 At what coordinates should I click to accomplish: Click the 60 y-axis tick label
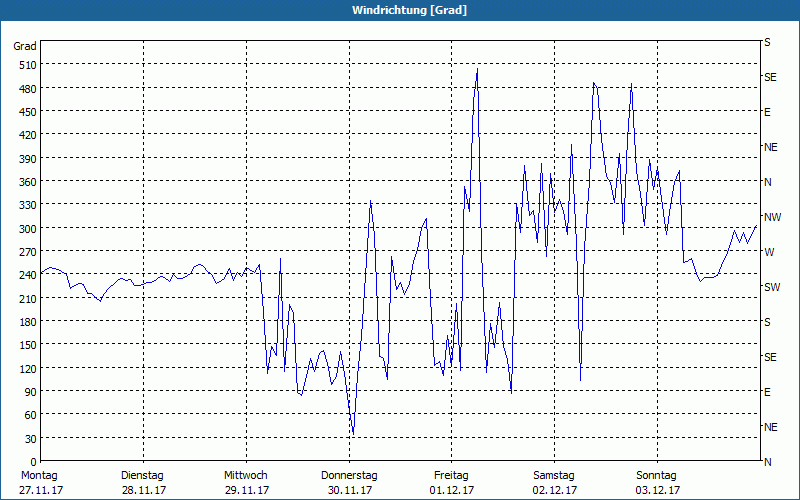[x=31, y=415]
